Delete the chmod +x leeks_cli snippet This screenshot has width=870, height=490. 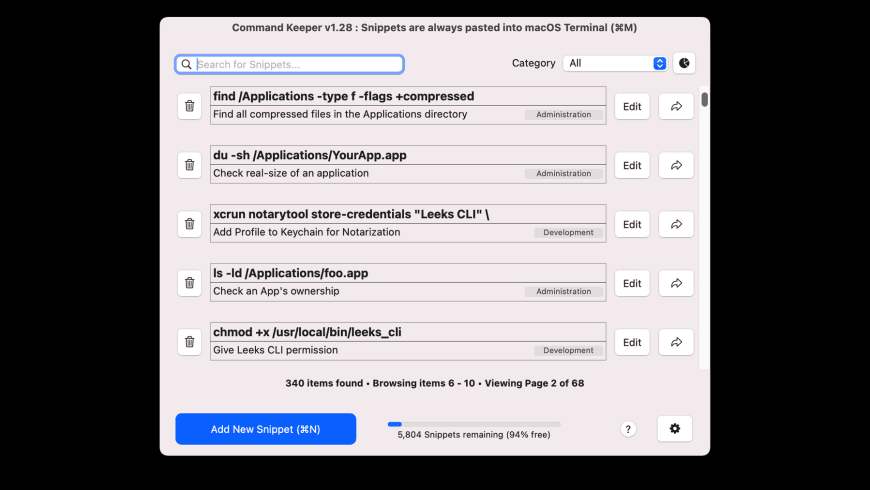coord(189,342)
